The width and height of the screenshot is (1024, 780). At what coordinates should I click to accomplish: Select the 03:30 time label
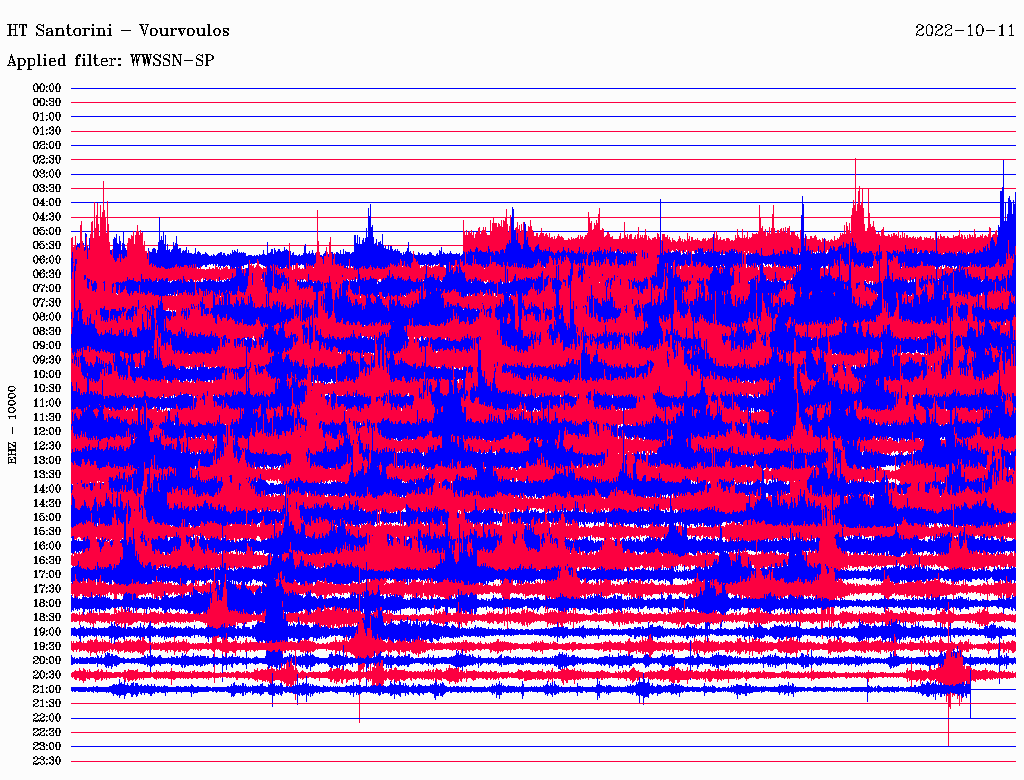tap(47, 188)
